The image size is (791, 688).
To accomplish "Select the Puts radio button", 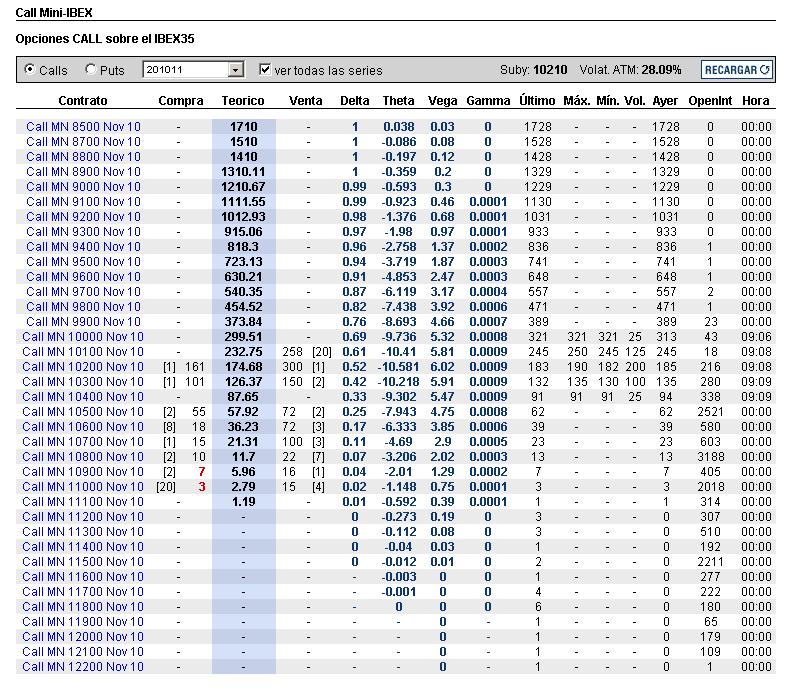I will (x=90, y=69).
